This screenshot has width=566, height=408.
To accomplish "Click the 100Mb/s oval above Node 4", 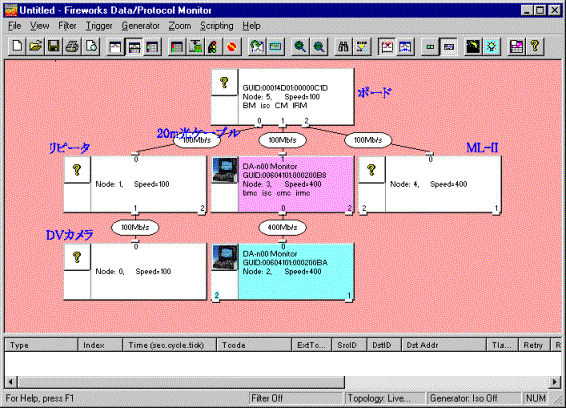I will coord(368,140).
